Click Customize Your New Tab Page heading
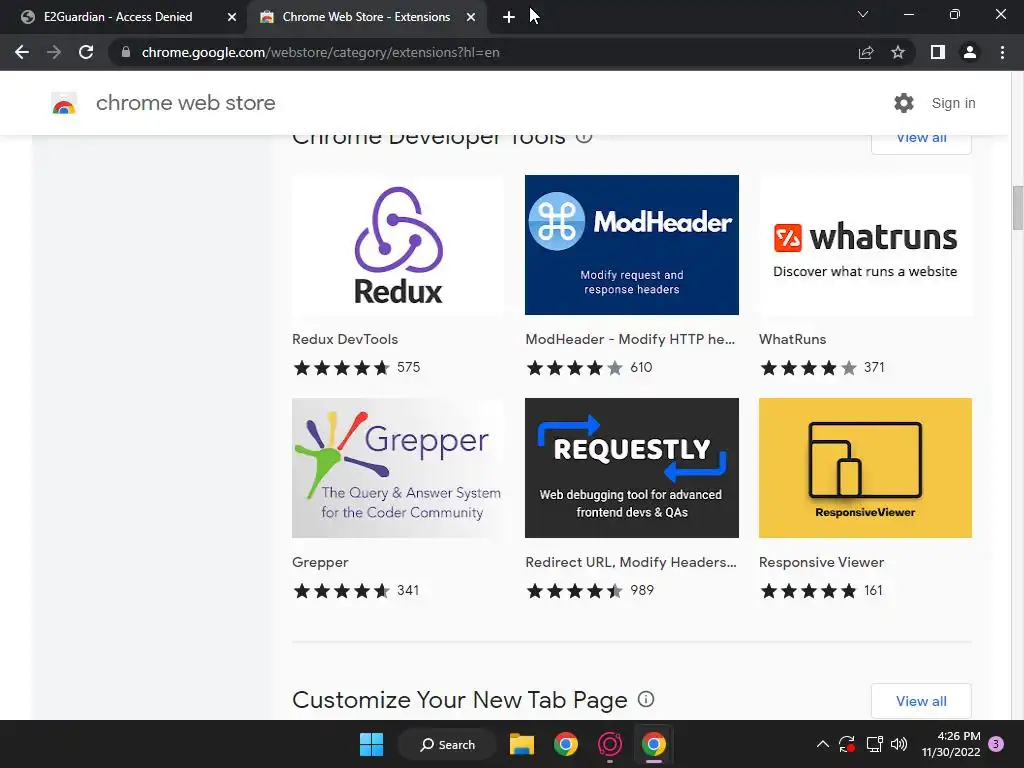 click(x=460, y=700)
